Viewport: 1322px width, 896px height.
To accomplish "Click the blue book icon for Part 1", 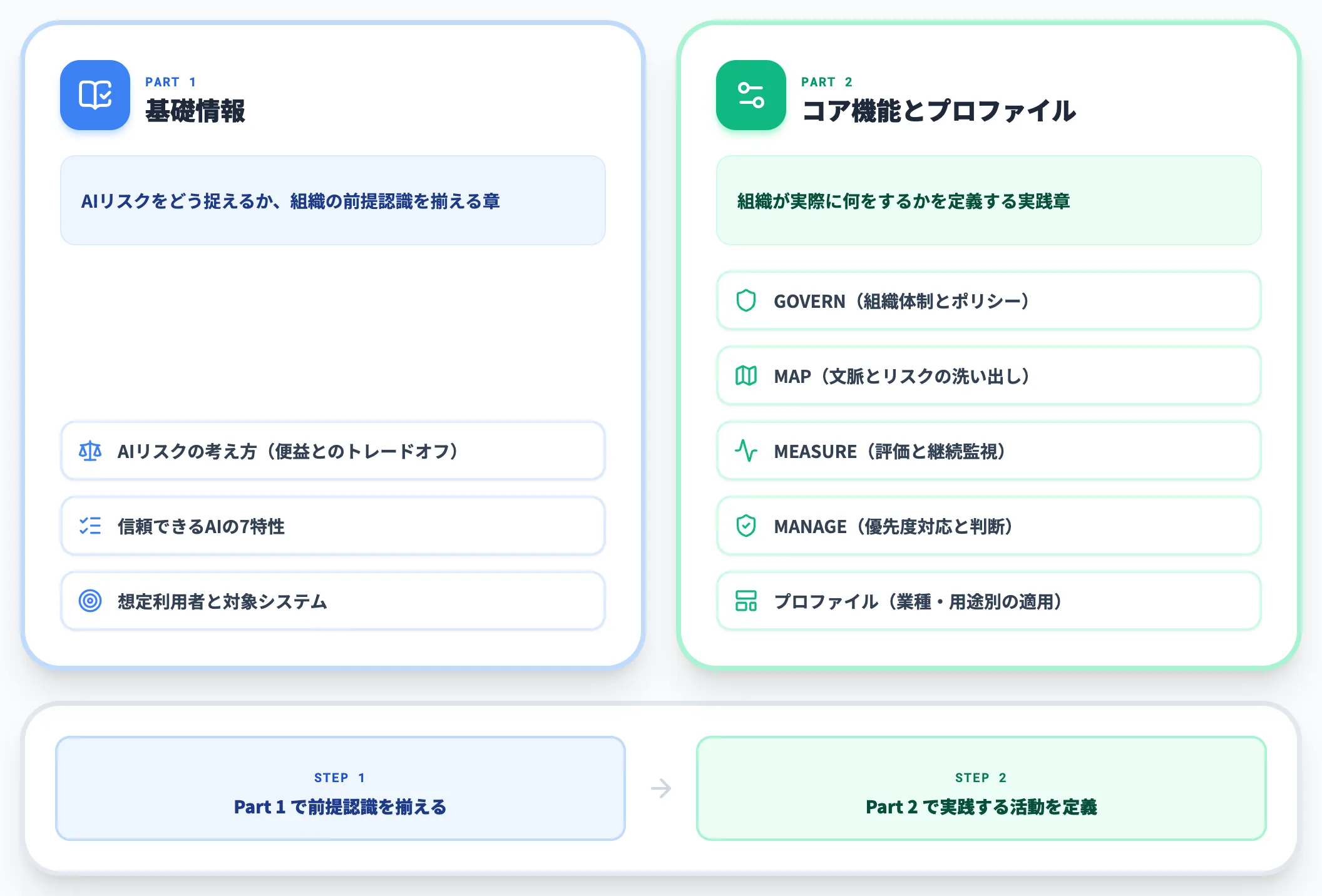I will click(95, 95).
